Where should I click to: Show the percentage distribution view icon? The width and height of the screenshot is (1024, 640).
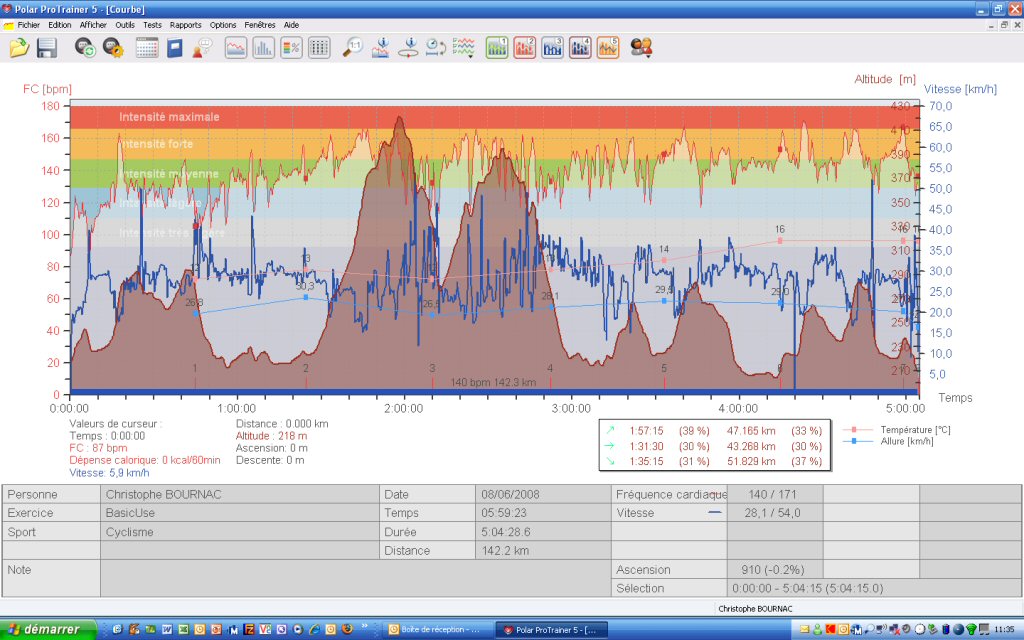(x=291, y=48)
